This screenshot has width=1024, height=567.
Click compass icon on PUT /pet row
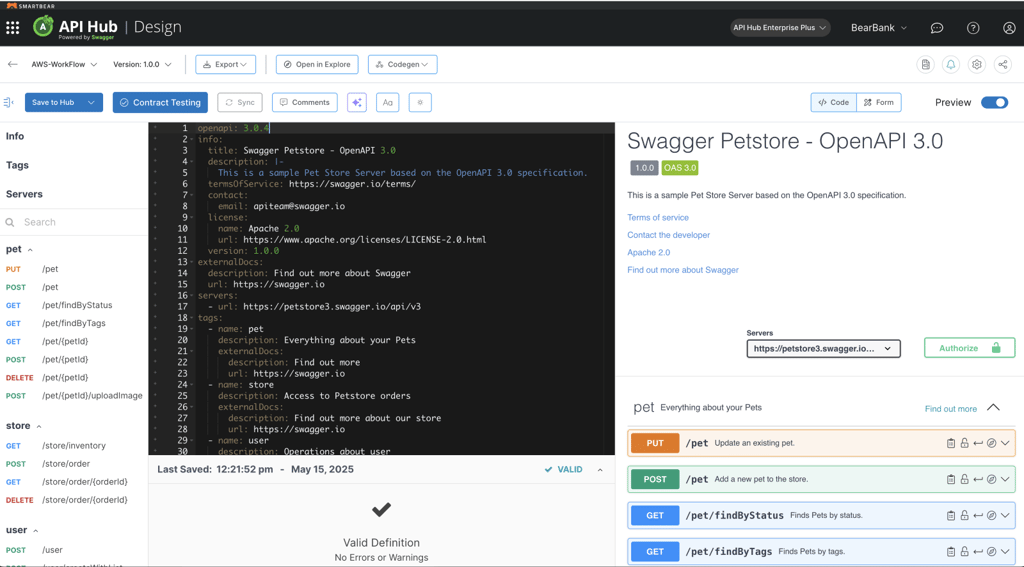tap(991, 443)
